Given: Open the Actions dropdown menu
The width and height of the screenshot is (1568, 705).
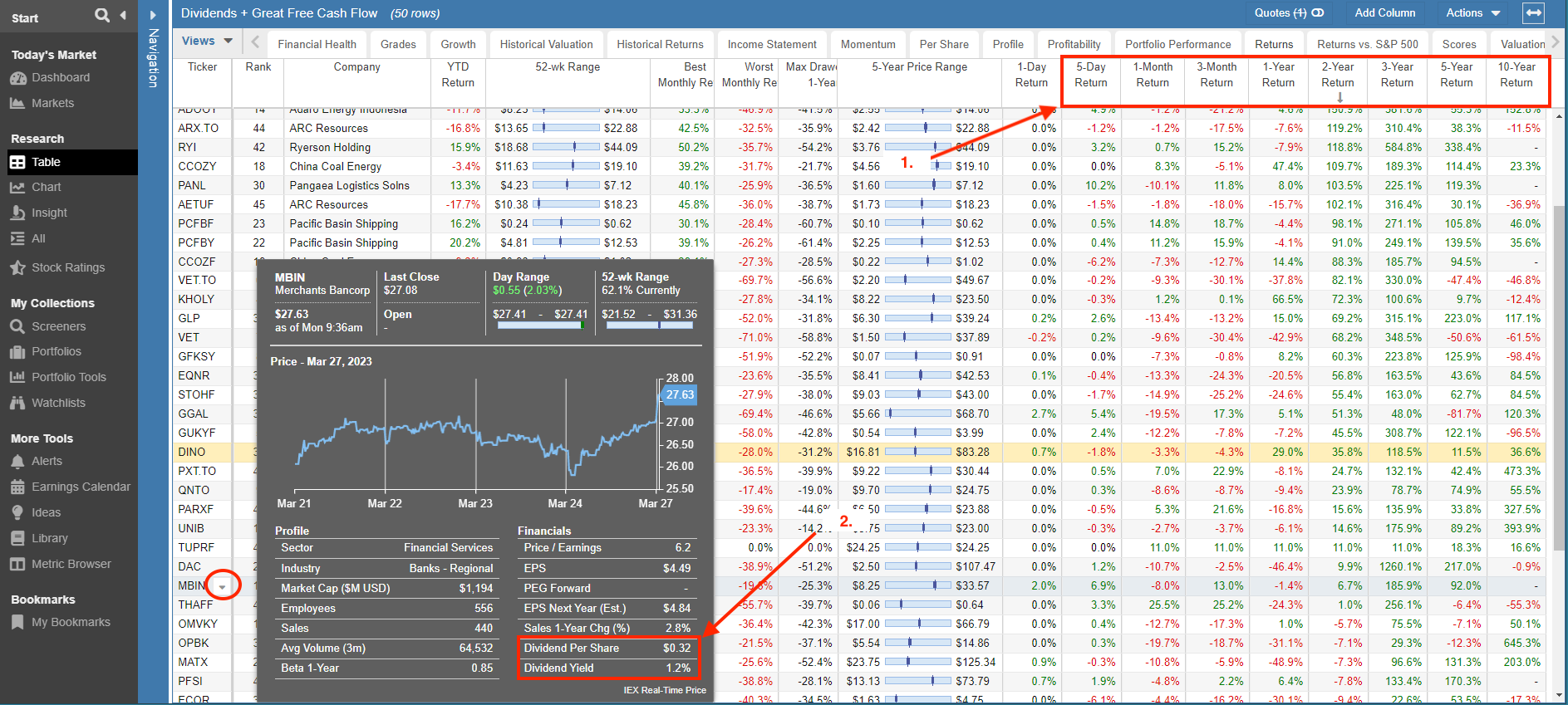Looking at the screenshot, I should pos(1473,12).
